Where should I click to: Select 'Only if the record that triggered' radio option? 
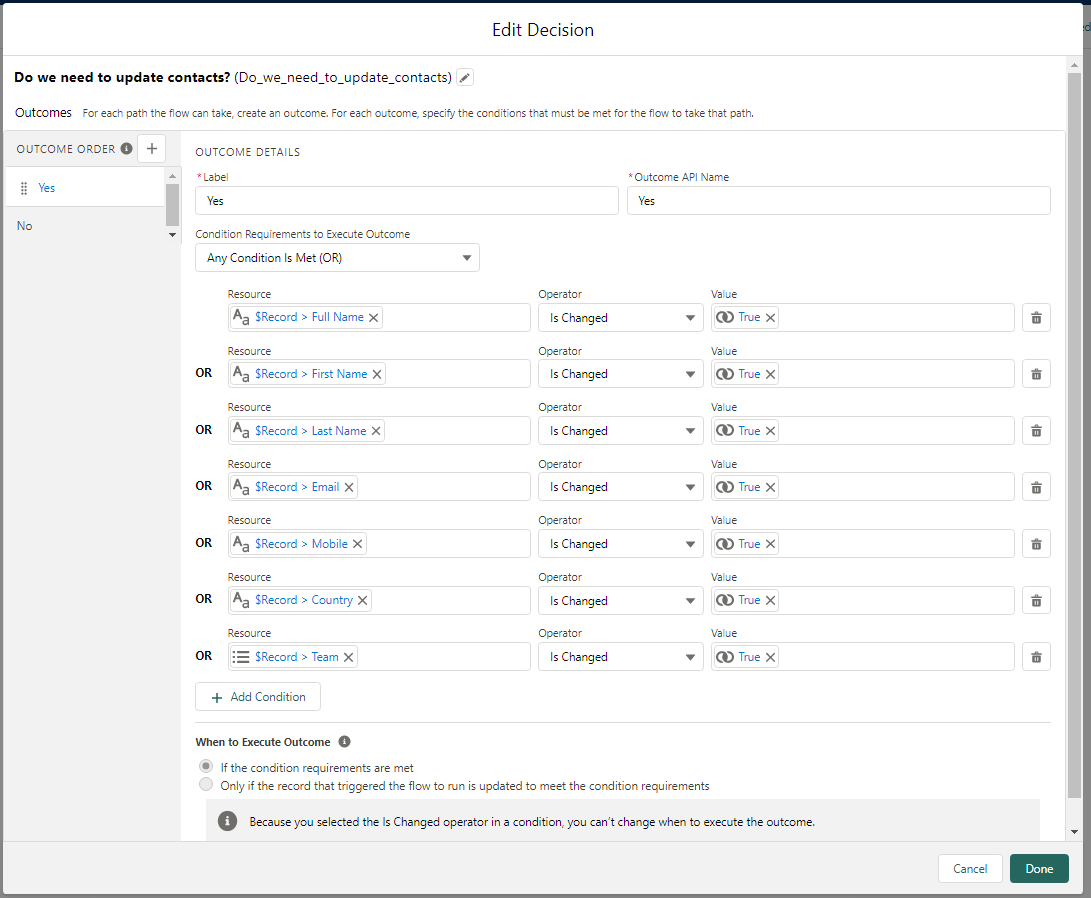tap(206, 785)
